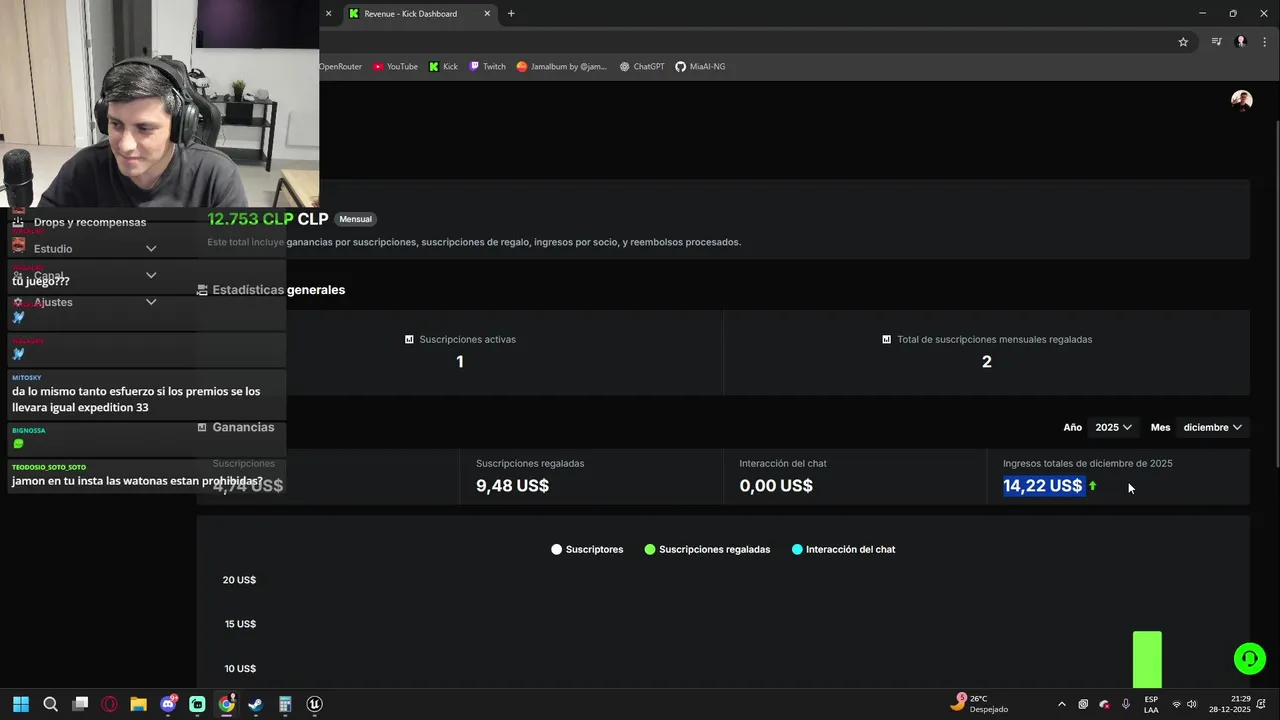Open Discord from the taskbar

click(x=168, y=704)
